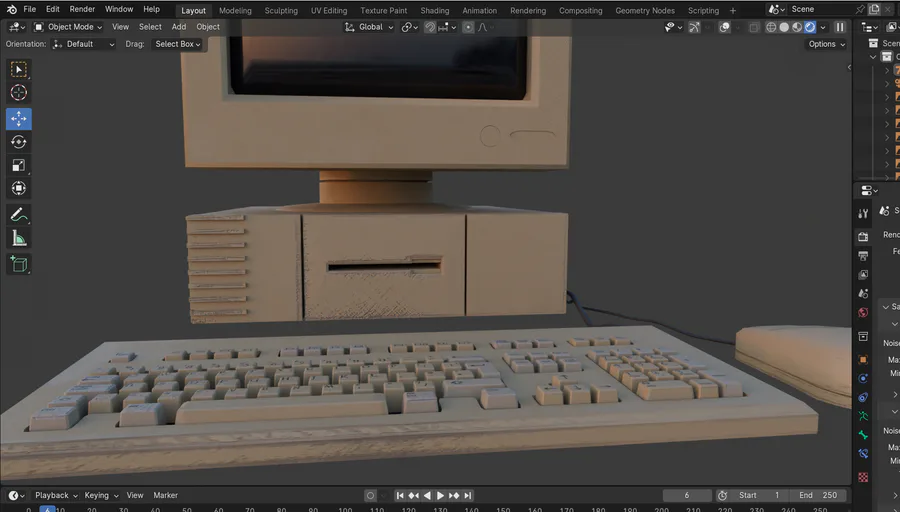Open the Render menu
Screen dimensions: 900x512
tap(82, 9)
